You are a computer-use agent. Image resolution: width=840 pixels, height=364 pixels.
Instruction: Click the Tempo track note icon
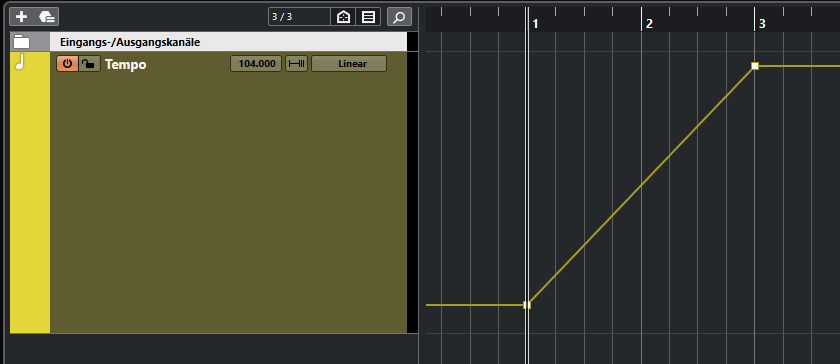pos(20,63)
